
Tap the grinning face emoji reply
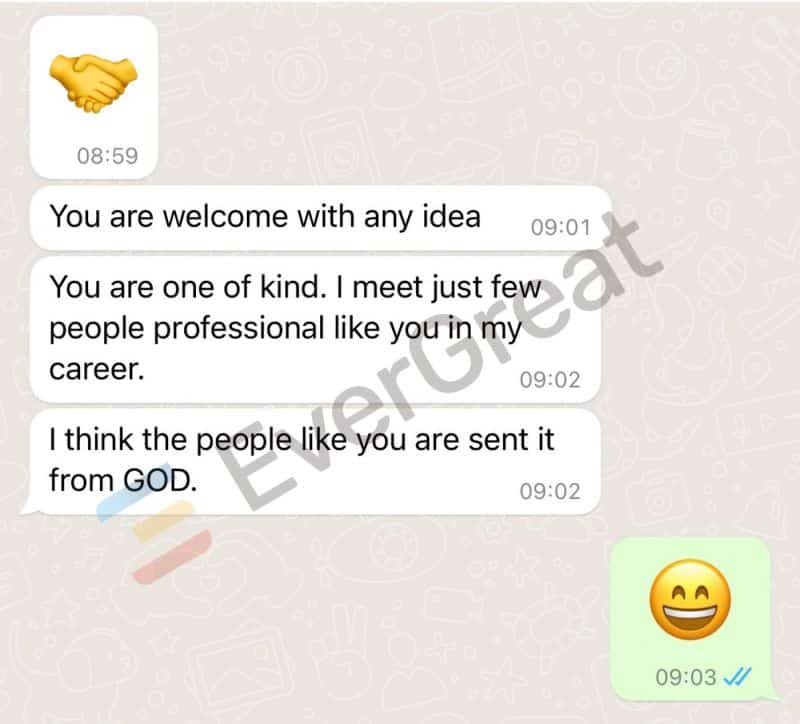[x=690, y=600]
